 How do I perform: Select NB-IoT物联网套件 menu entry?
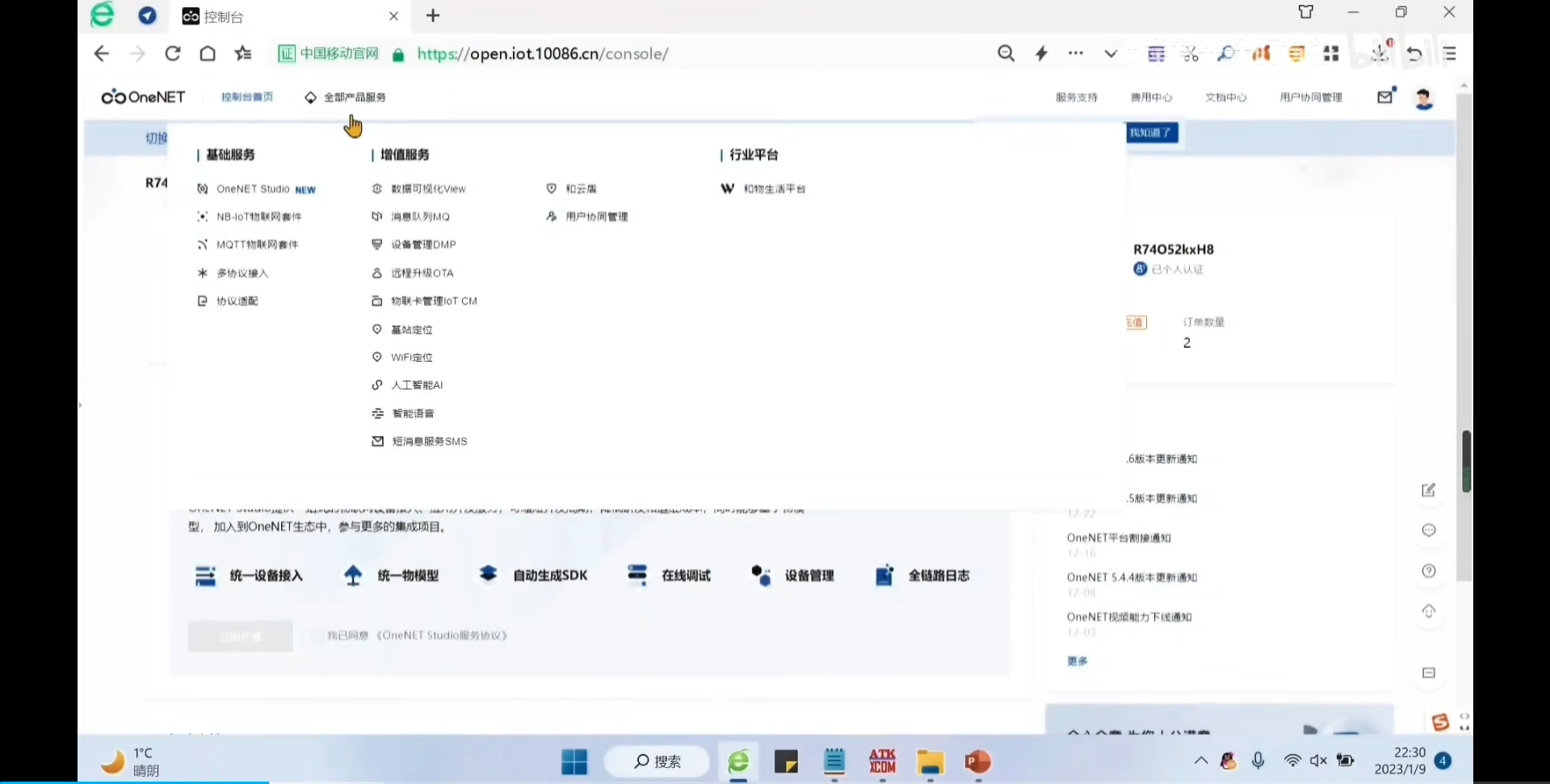coord(250,216)
